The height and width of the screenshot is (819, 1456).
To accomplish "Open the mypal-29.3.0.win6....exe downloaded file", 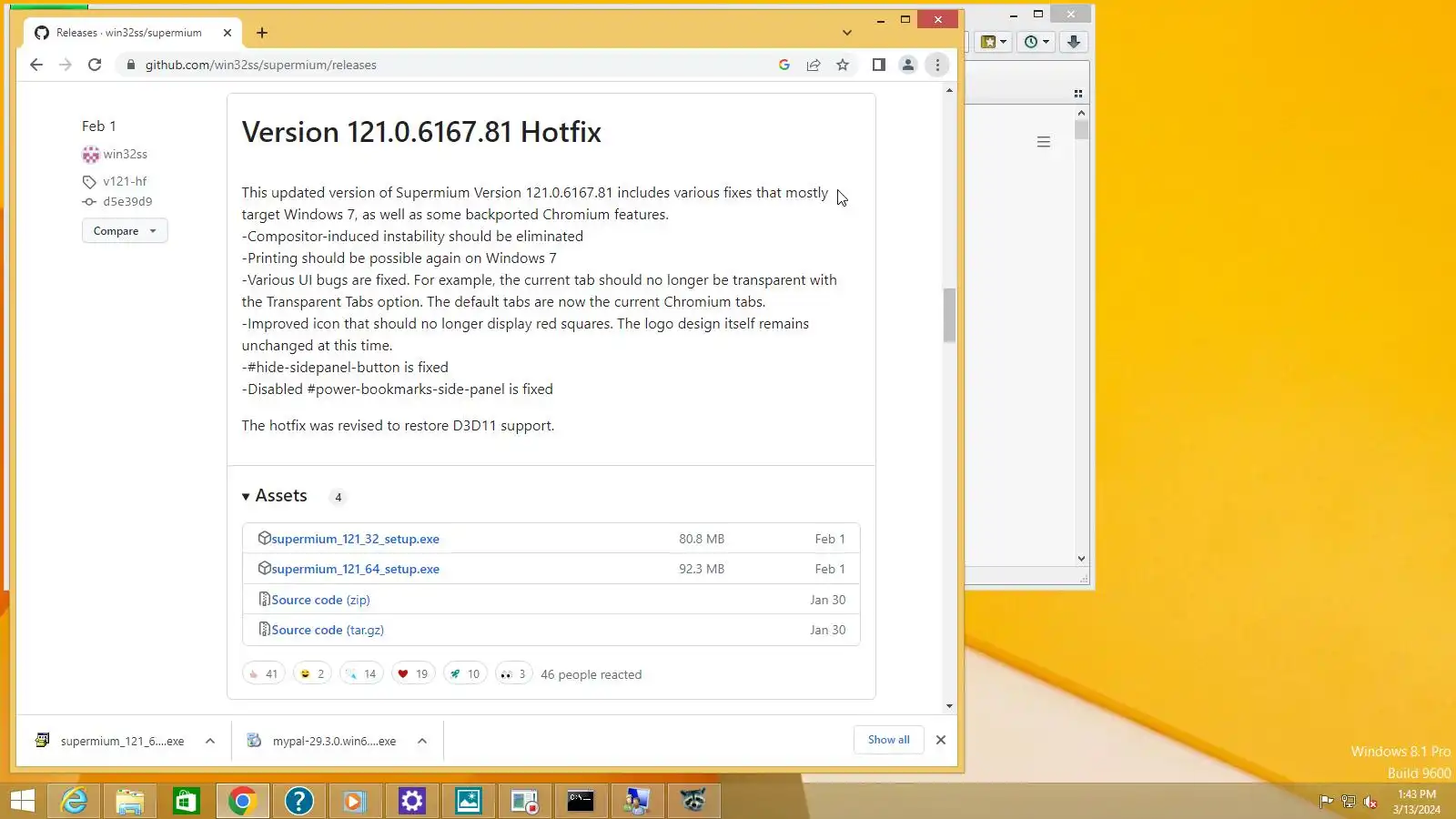I will pos(322,741).
